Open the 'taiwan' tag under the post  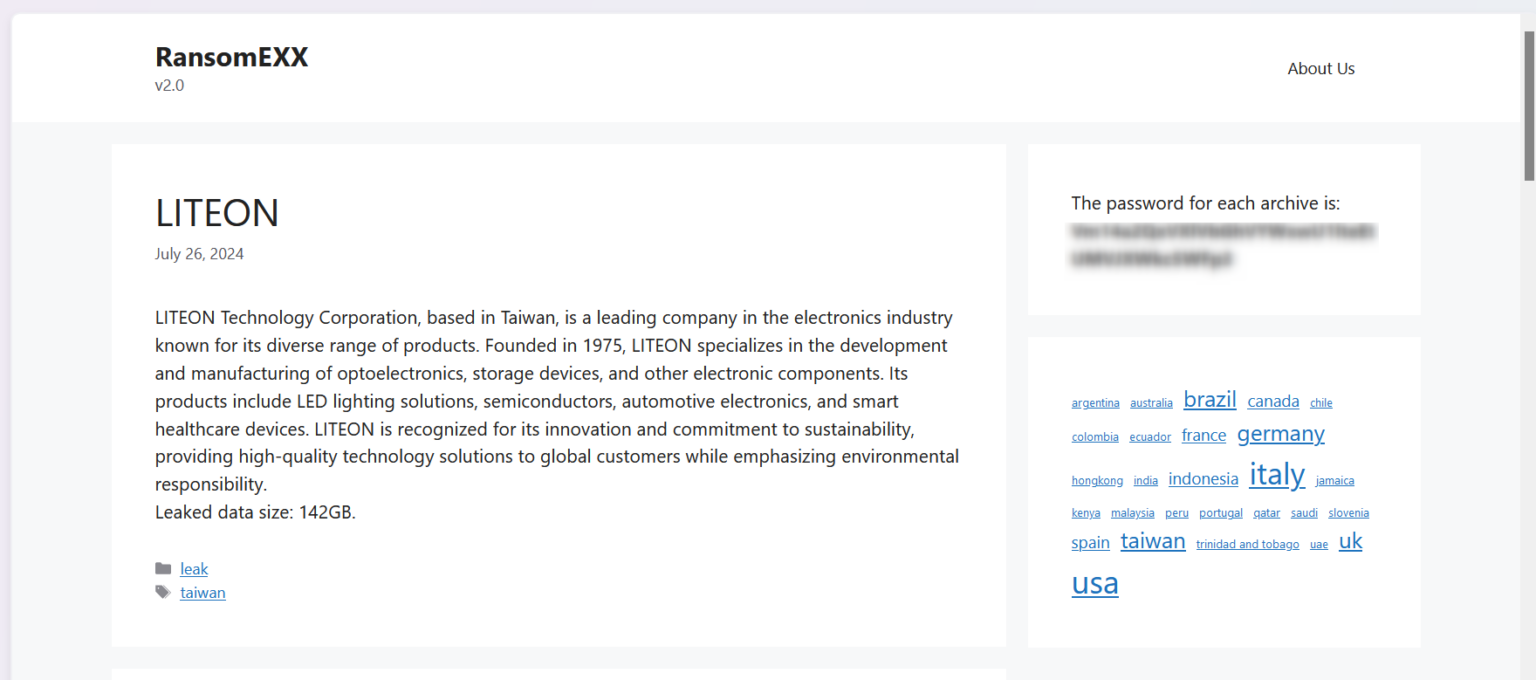(203, 592)
